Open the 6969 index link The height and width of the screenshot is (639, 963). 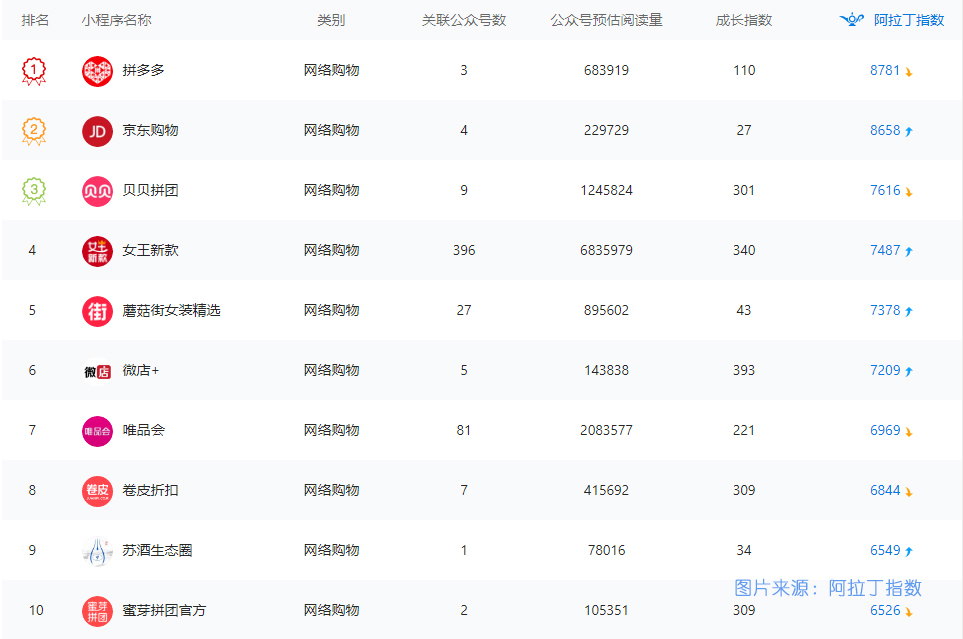[x=885, y=430]
